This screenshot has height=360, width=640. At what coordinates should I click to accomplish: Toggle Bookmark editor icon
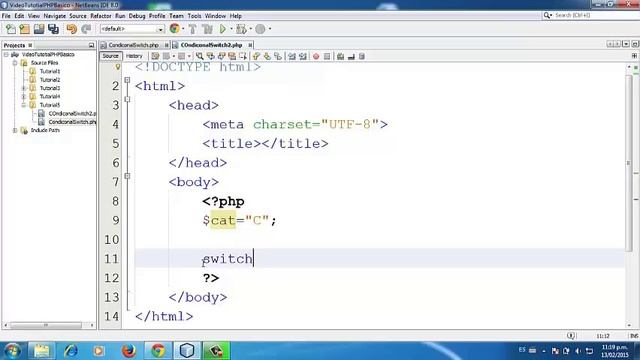pos(278,56)
